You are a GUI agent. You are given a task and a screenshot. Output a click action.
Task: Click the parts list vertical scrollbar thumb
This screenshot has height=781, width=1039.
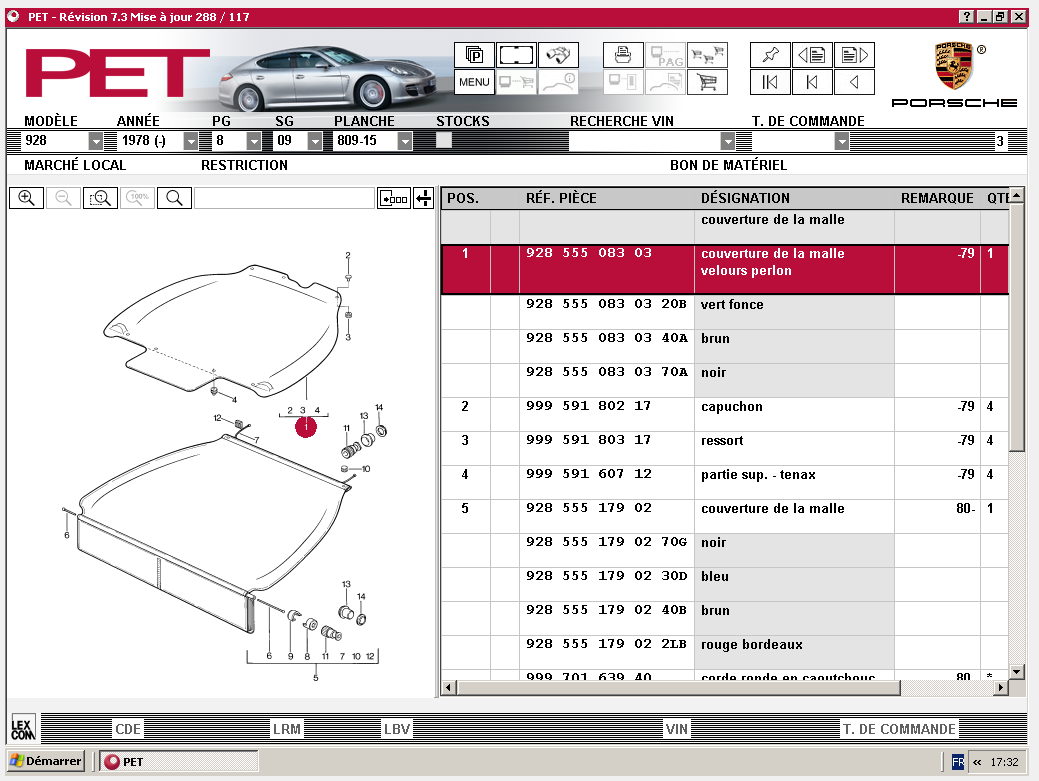[x=1016, y=327]
